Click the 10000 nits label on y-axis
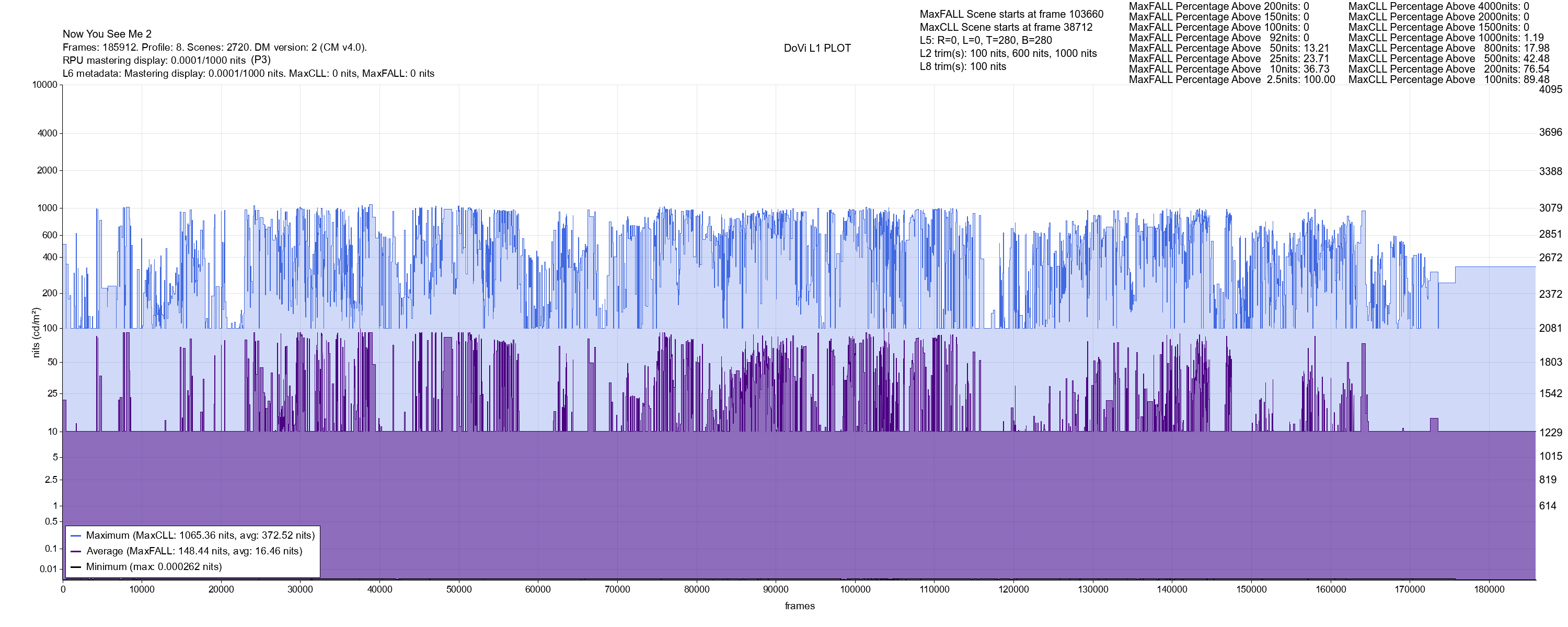The height and width of the screenshot is (627, 1568). click(44, 85)
